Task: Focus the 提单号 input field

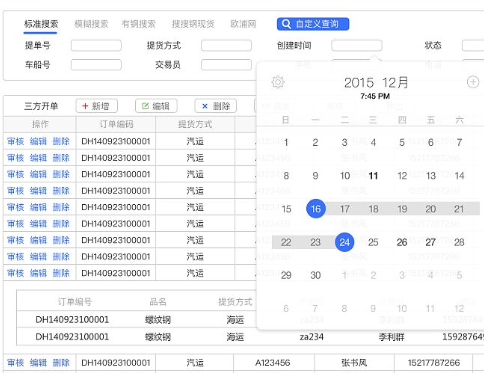Action: click(x=96, y=46)
